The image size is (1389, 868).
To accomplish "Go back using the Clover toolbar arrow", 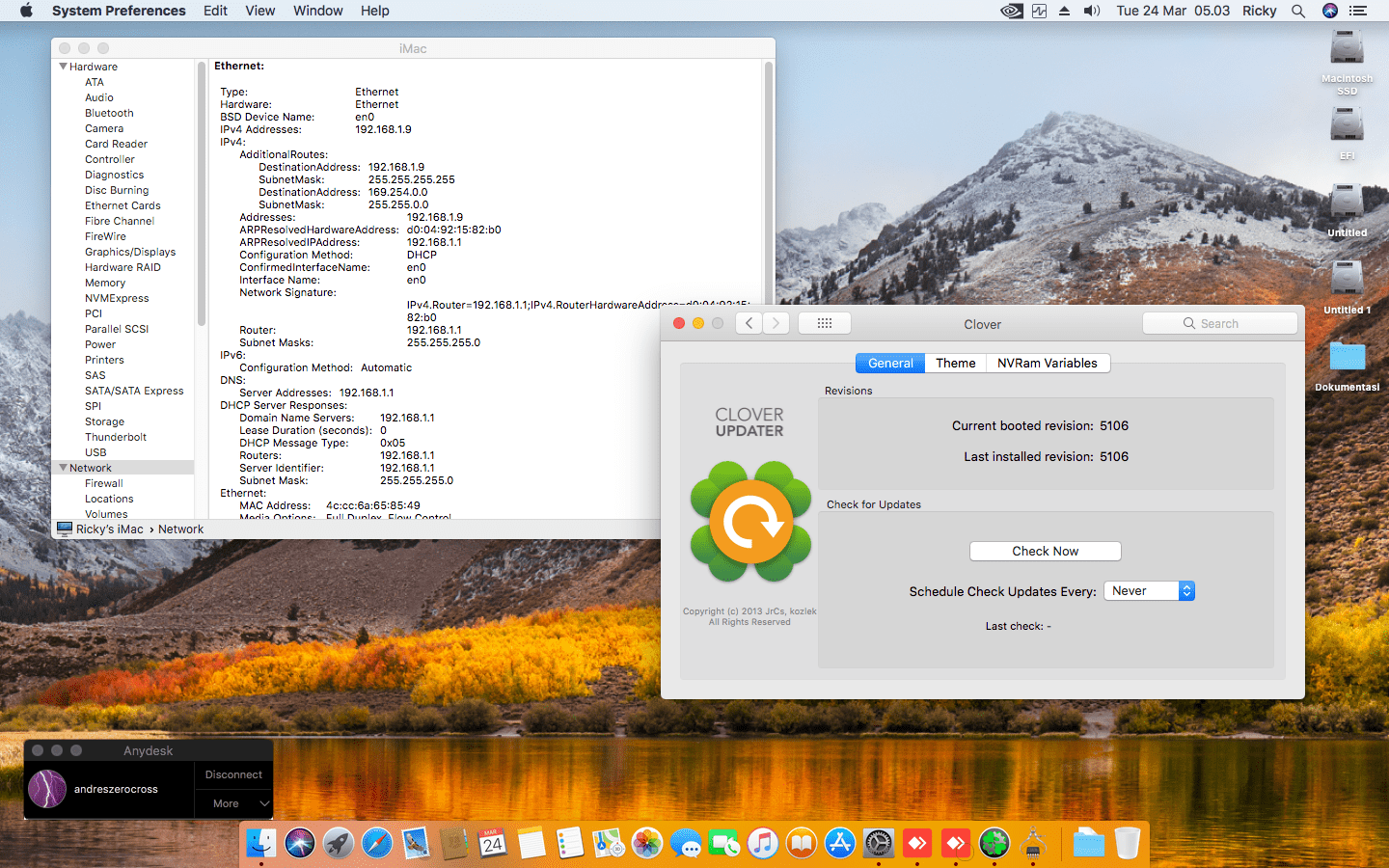I will click(749, 324).
